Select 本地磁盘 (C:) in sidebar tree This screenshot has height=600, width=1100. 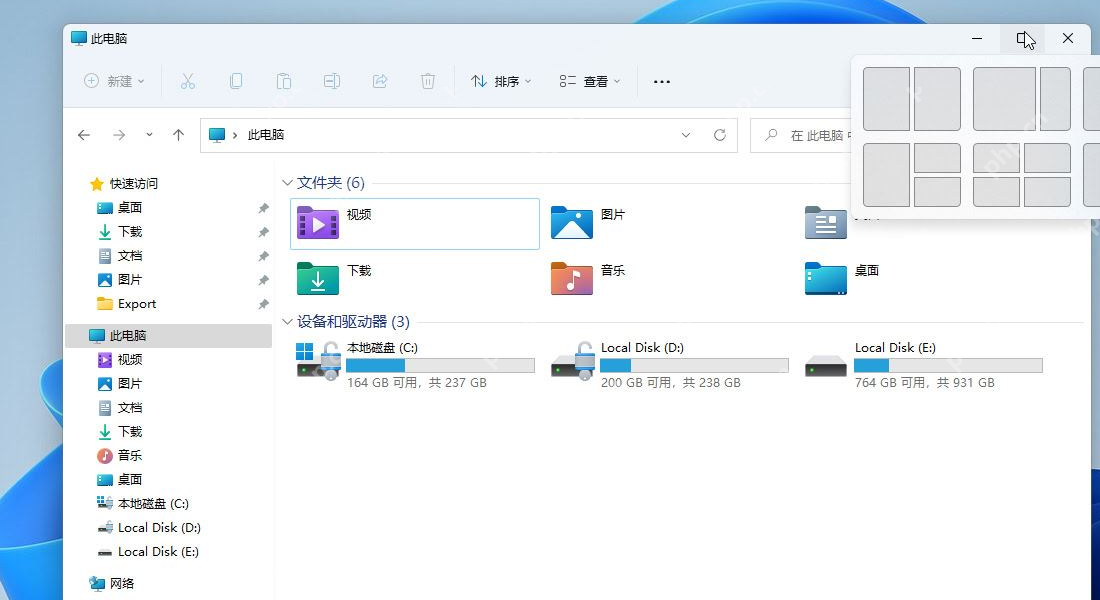click(x=153, y=503)
